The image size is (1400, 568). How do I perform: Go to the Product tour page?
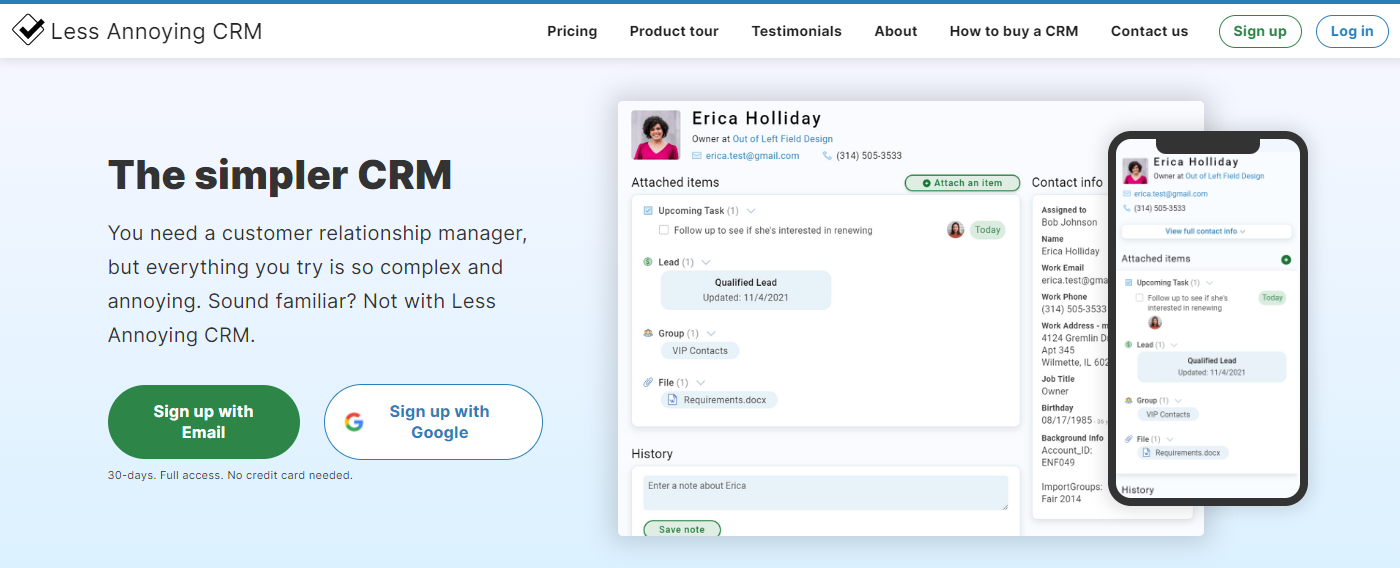point(674,31)
